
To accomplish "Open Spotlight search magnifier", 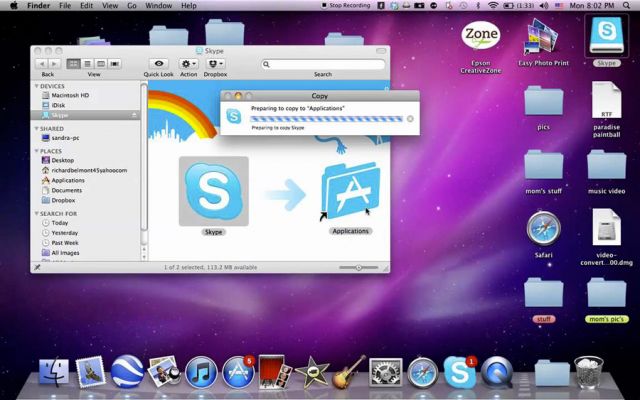I will [627, 5].
